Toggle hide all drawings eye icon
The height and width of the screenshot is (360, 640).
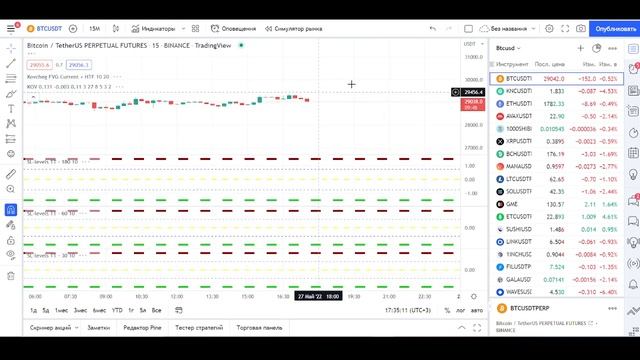pos(11,255)
